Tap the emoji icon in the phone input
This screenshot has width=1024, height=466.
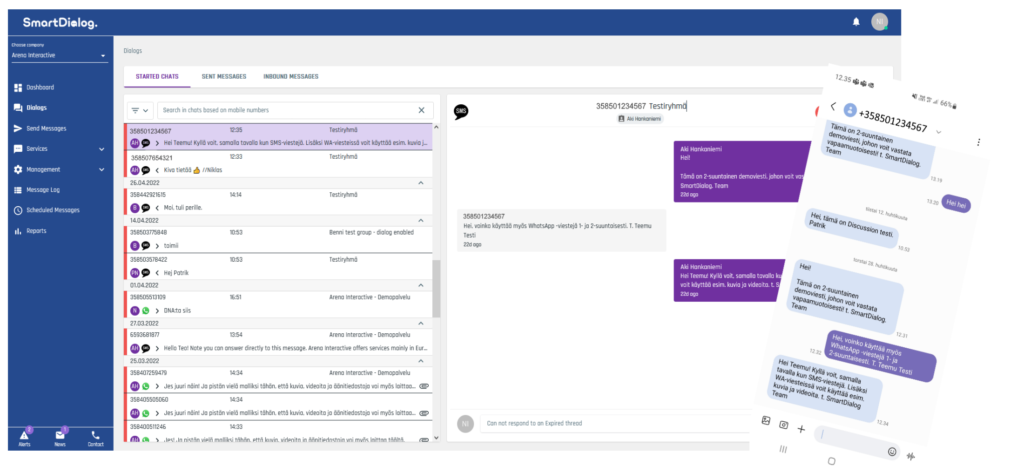pos(891,451)
